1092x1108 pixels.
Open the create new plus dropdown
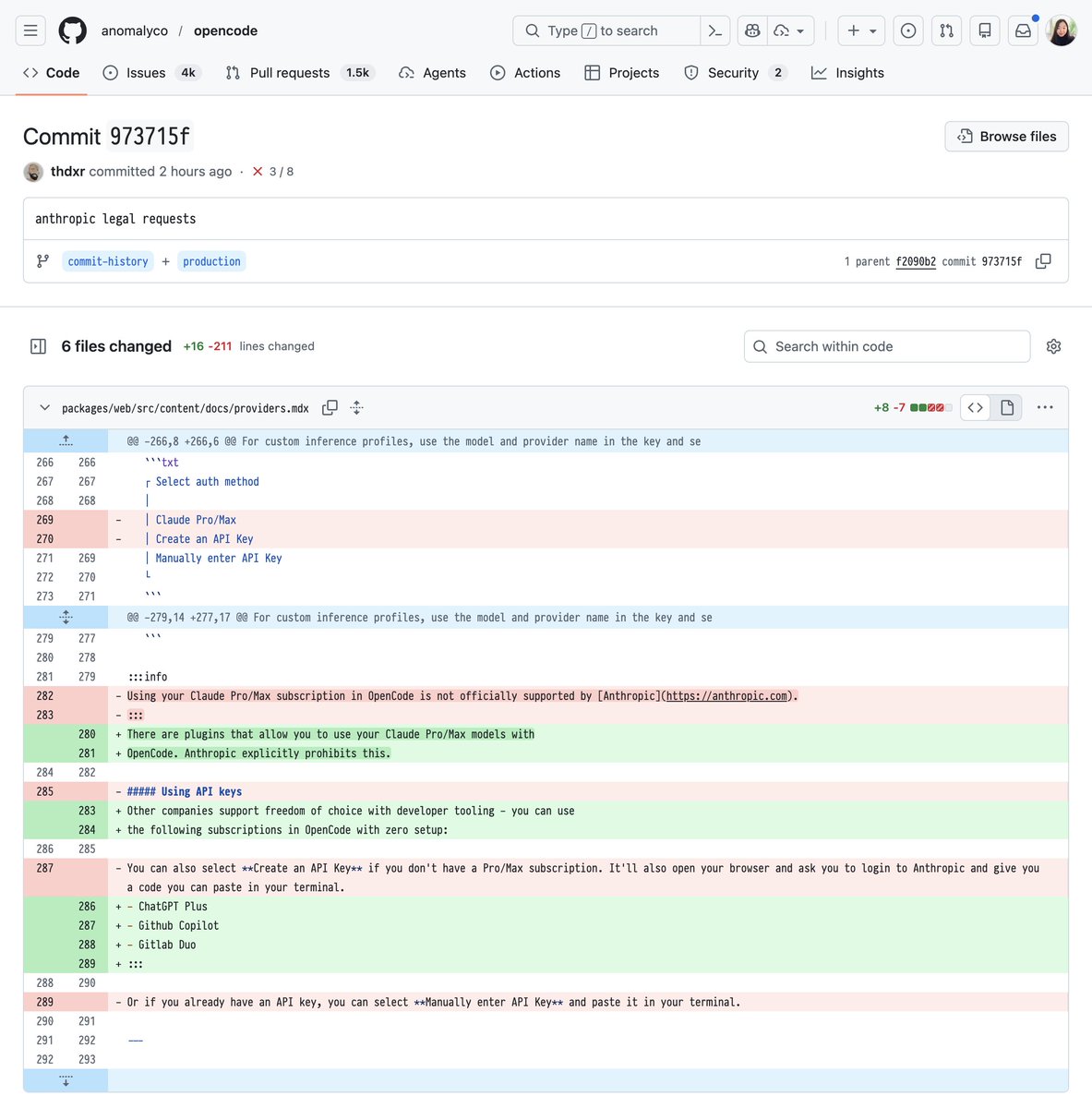(x=861, y=30)
